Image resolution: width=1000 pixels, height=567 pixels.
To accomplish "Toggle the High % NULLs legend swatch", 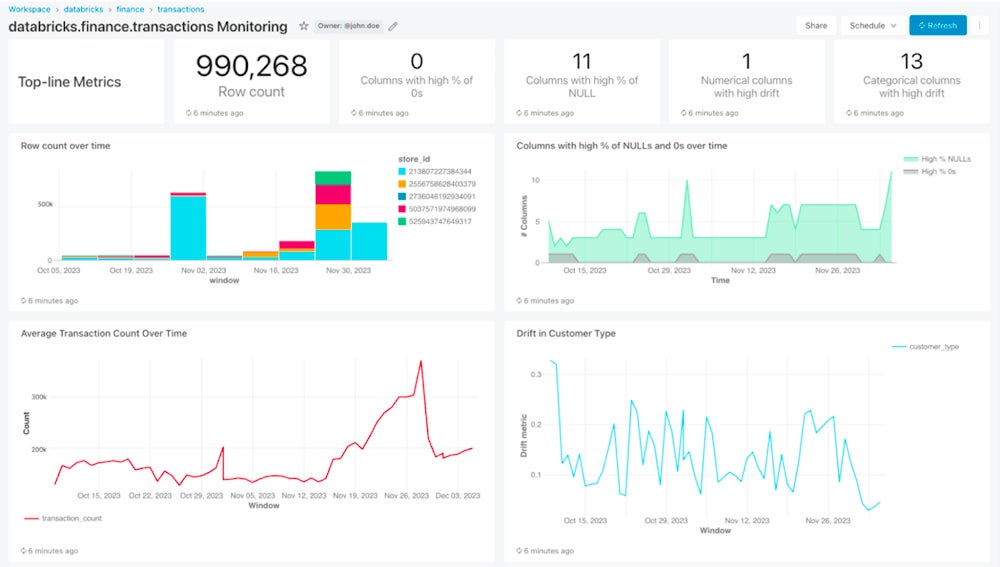I will [x=911, y=159].
